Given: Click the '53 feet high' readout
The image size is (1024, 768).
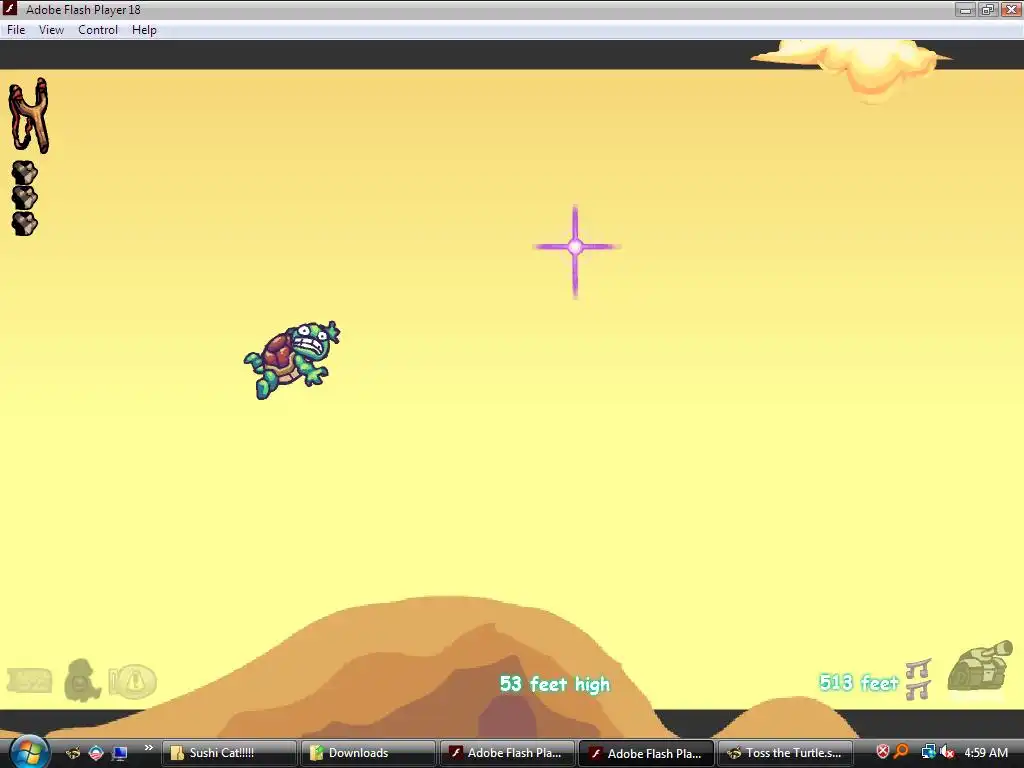Looking at the screenshot, I should tap(554, 684).
